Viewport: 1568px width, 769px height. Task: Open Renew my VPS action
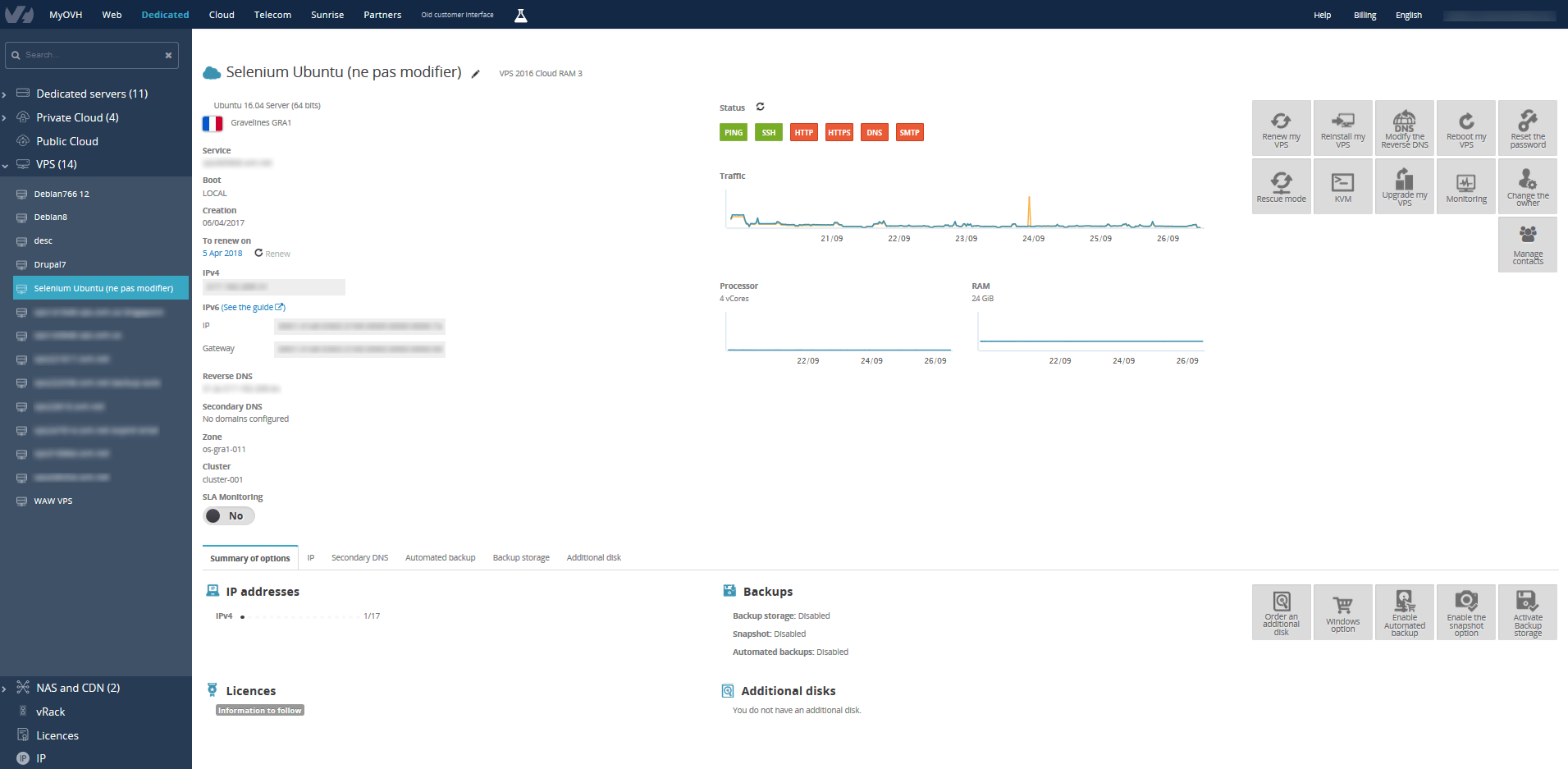pos(1281,128)
